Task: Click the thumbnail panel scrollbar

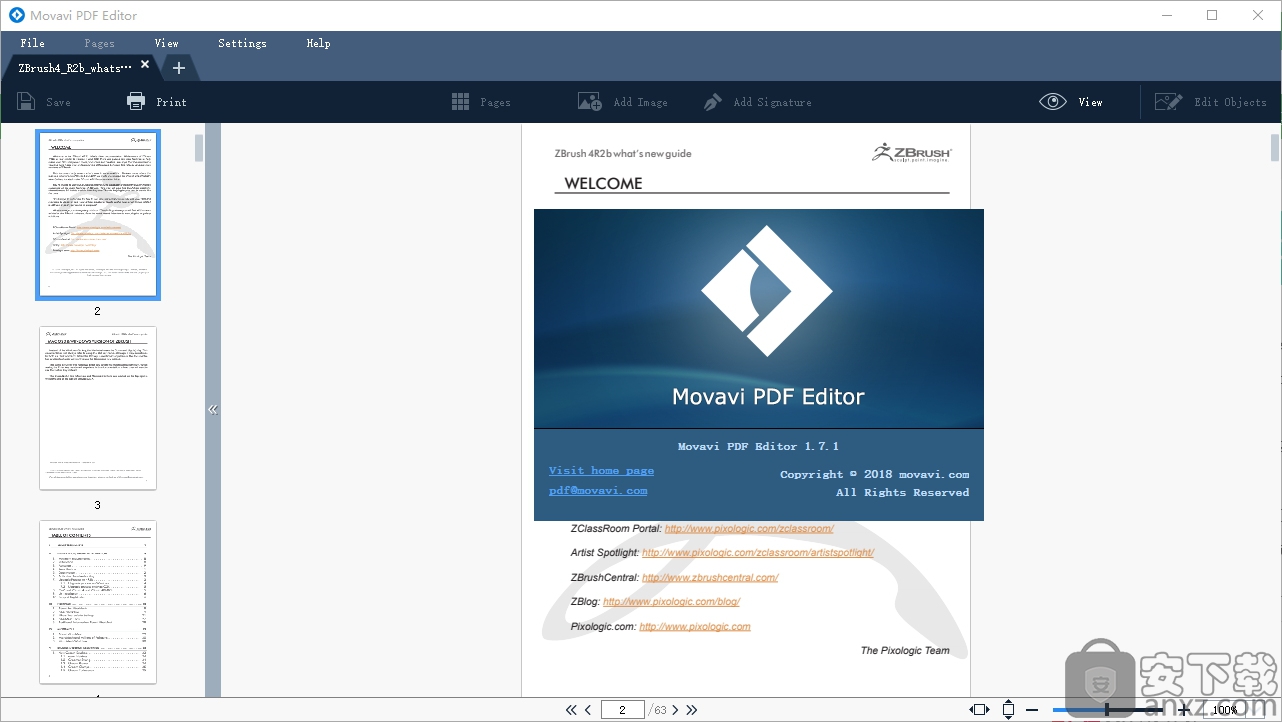Action: click(199, 147)
